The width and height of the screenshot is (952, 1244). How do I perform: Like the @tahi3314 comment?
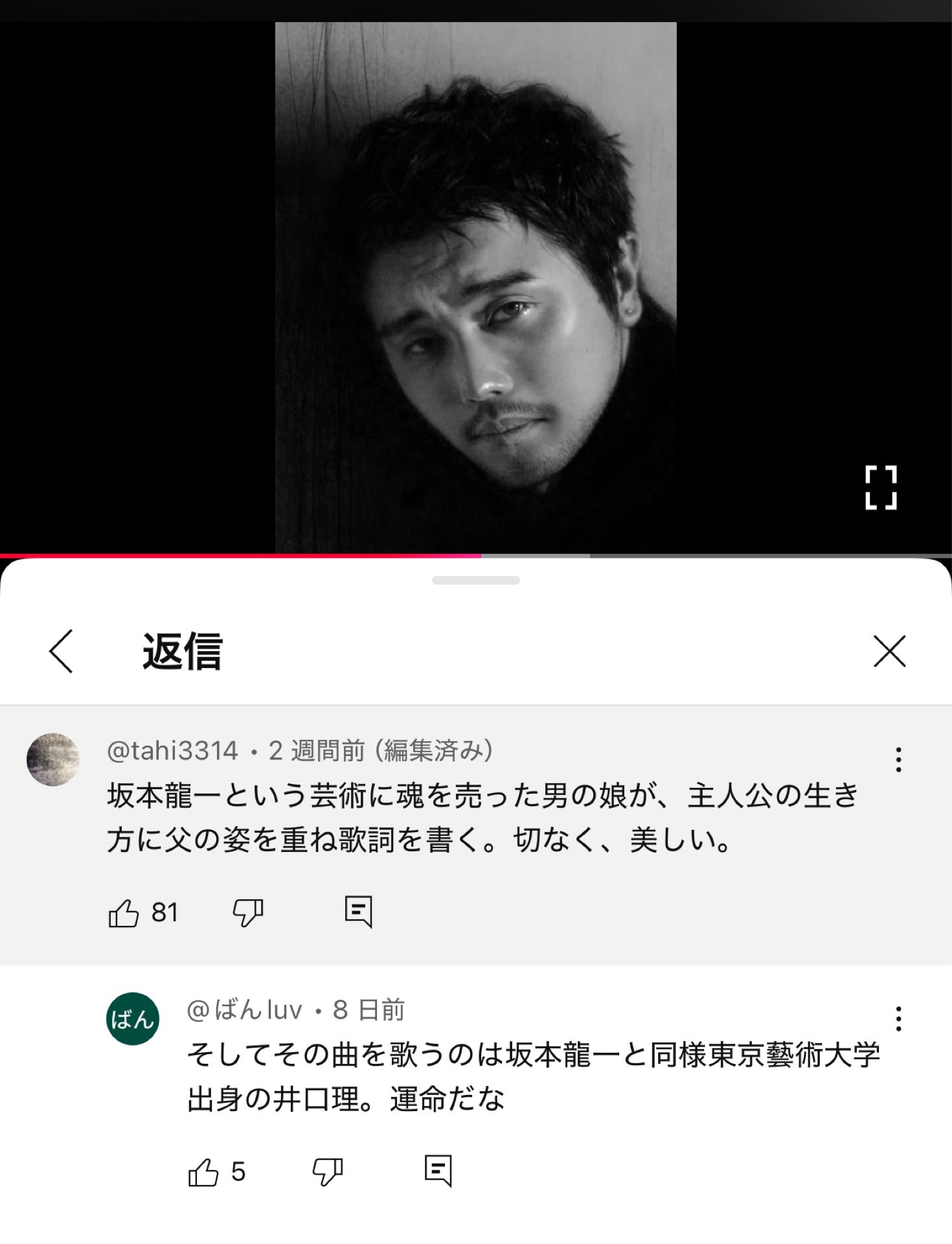tap(123, 913)
